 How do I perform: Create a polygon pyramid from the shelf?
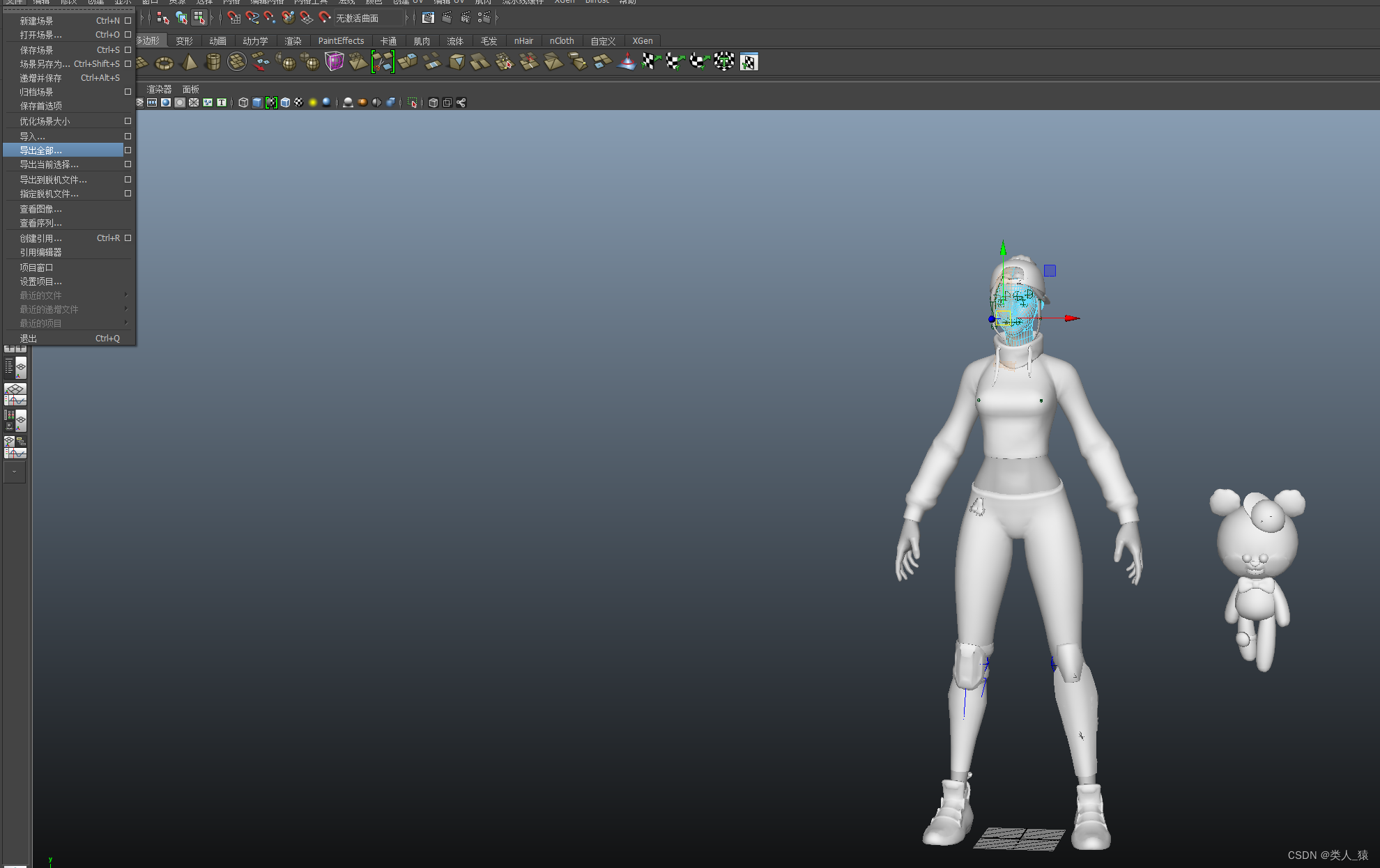[x=189, y=63]
